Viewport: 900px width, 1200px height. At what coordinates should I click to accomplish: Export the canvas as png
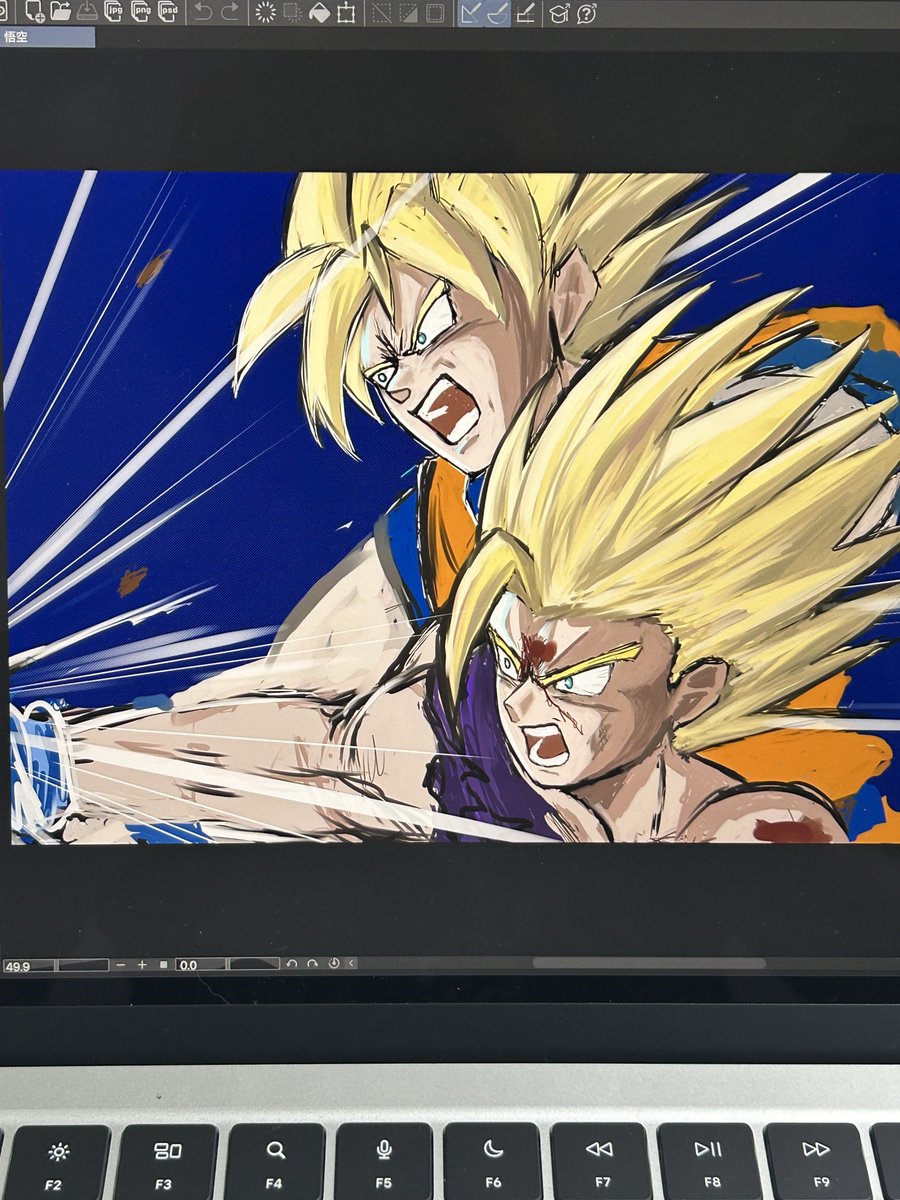click(x=140, y=12)
